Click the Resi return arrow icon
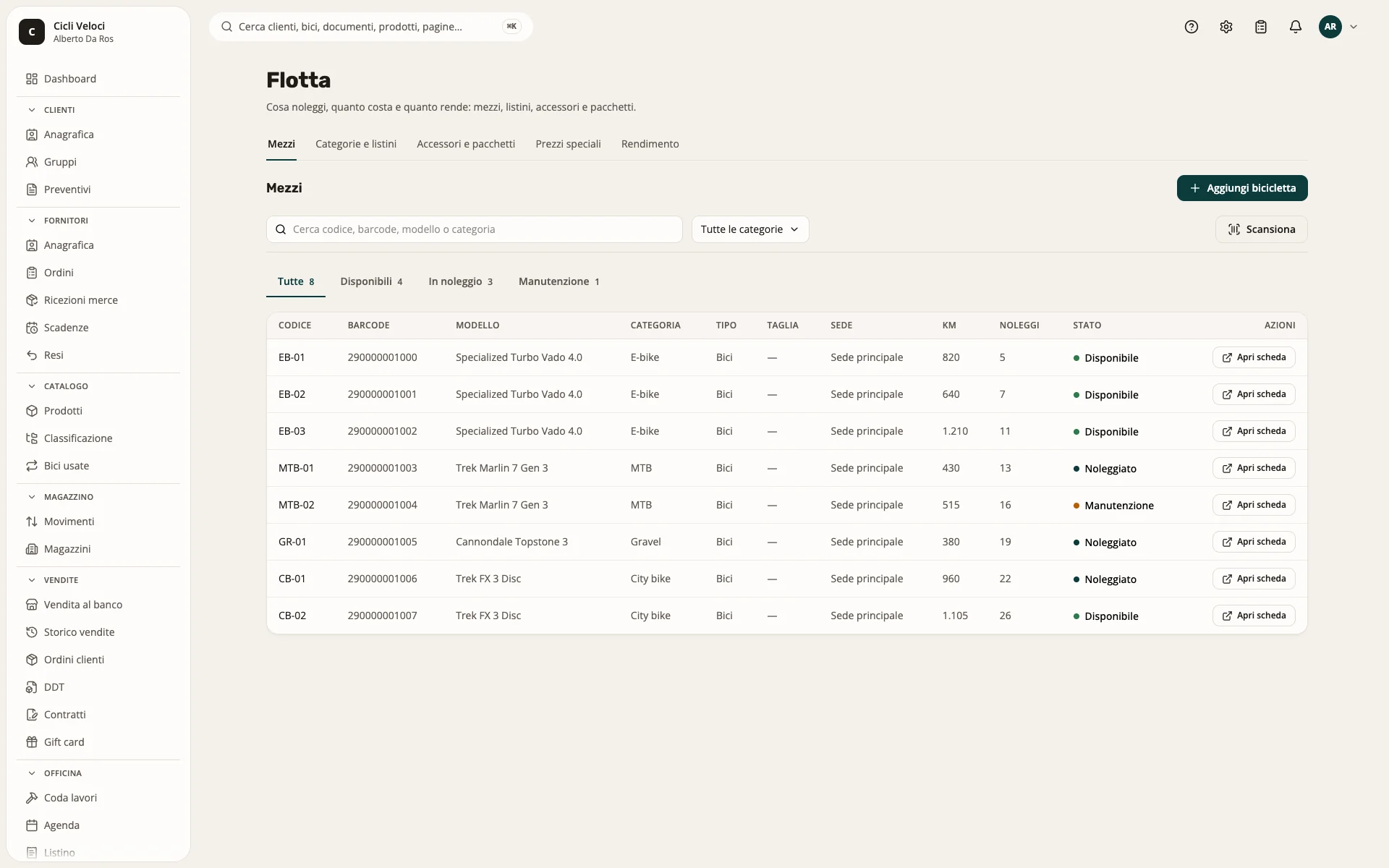This screenshot has width=1389, height=868. 32,355
